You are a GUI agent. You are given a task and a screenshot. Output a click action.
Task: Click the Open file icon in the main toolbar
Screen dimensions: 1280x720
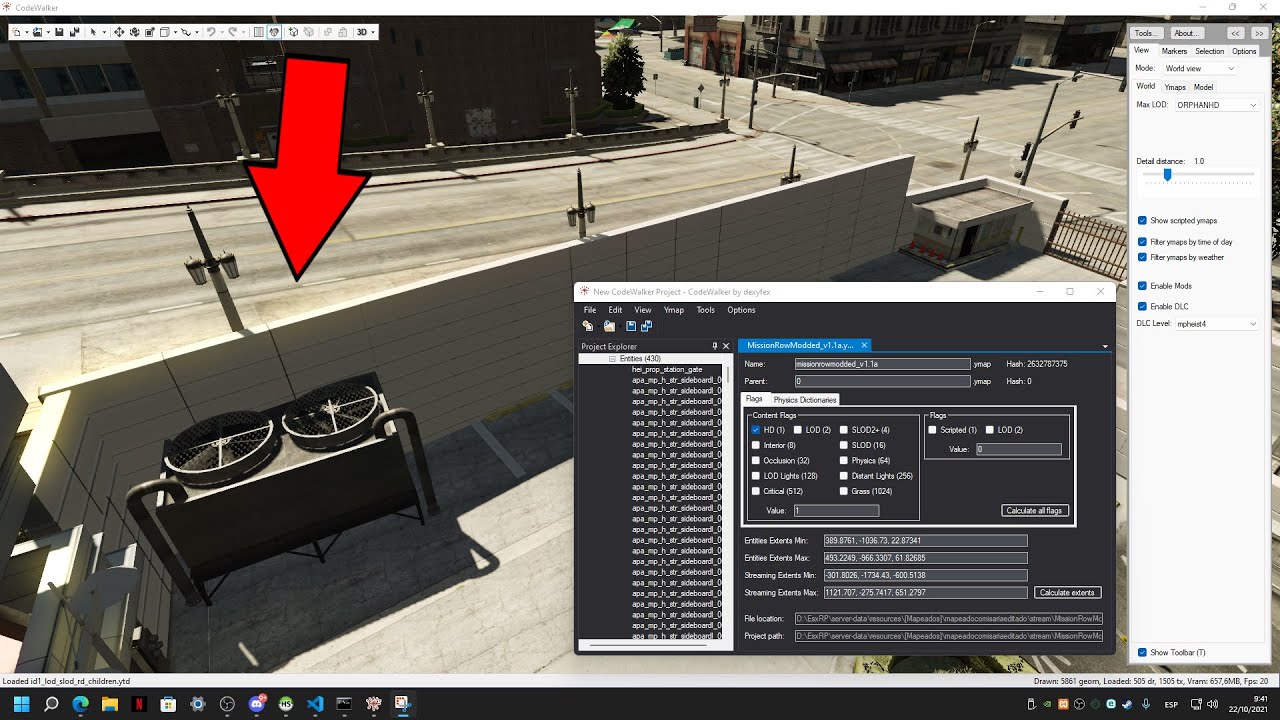pos(38,32)
